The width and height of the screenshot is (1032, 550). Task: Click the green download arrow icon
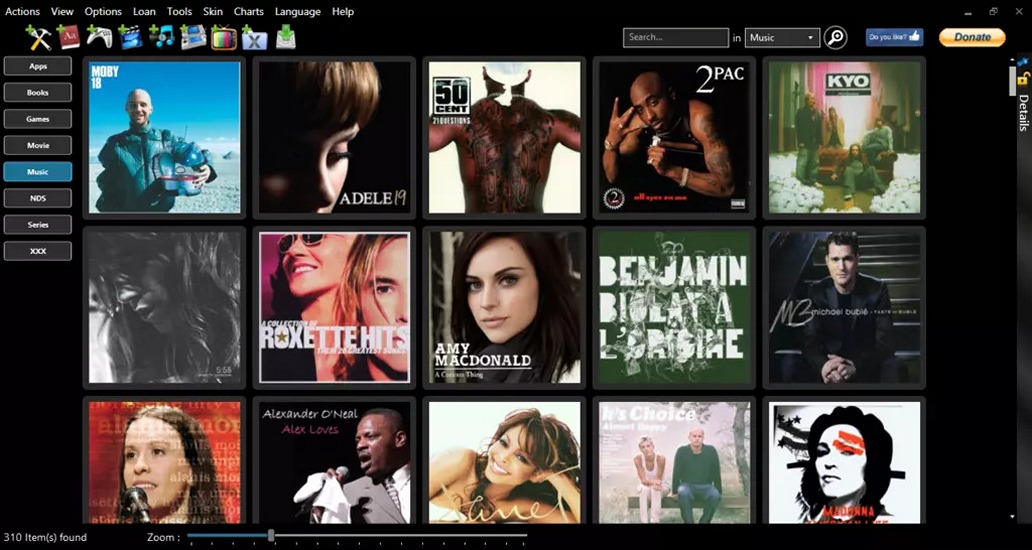(286, 37)
